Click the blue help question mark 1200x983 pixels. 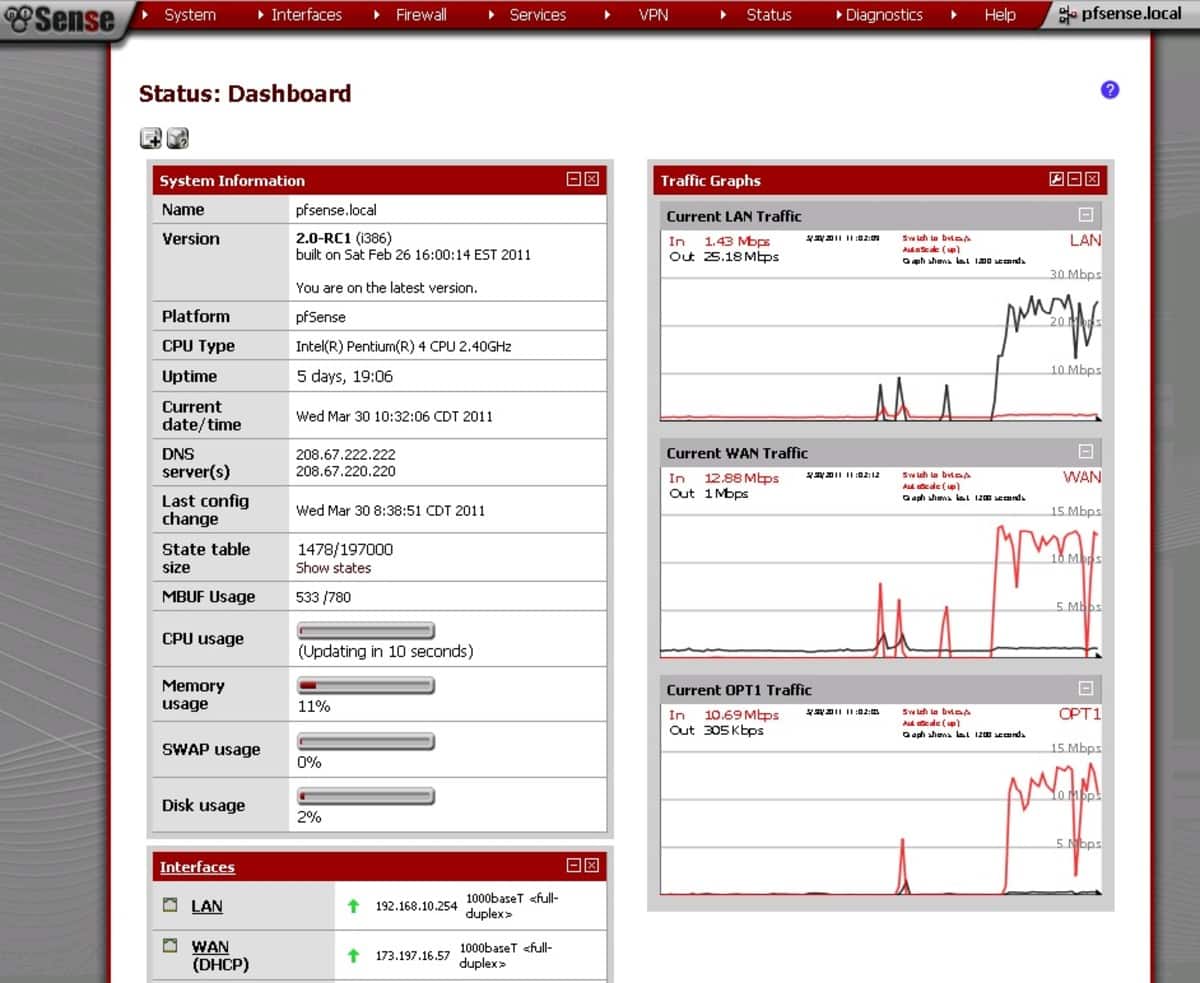click(1109, 90)
